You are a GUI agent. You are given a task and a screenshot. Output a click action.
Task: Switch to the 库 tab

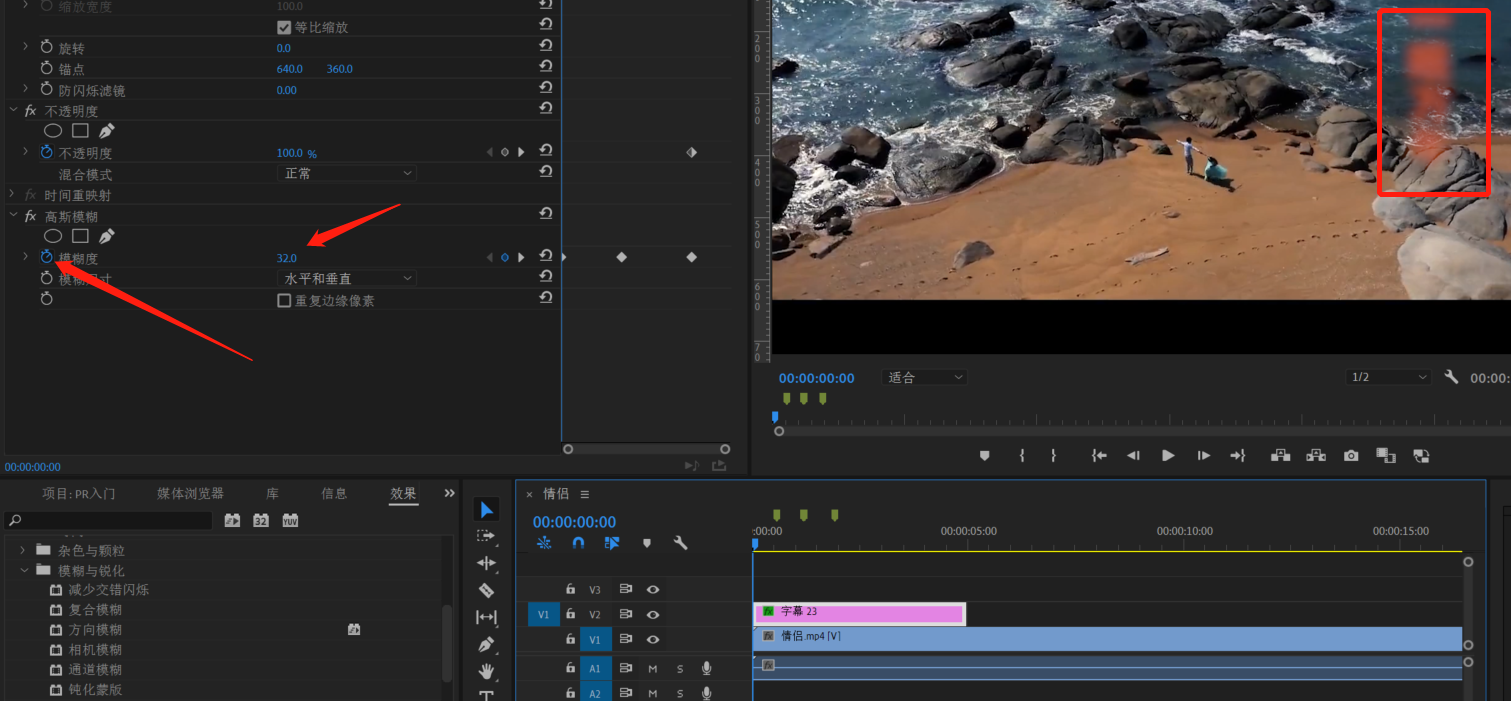[272, 493]
